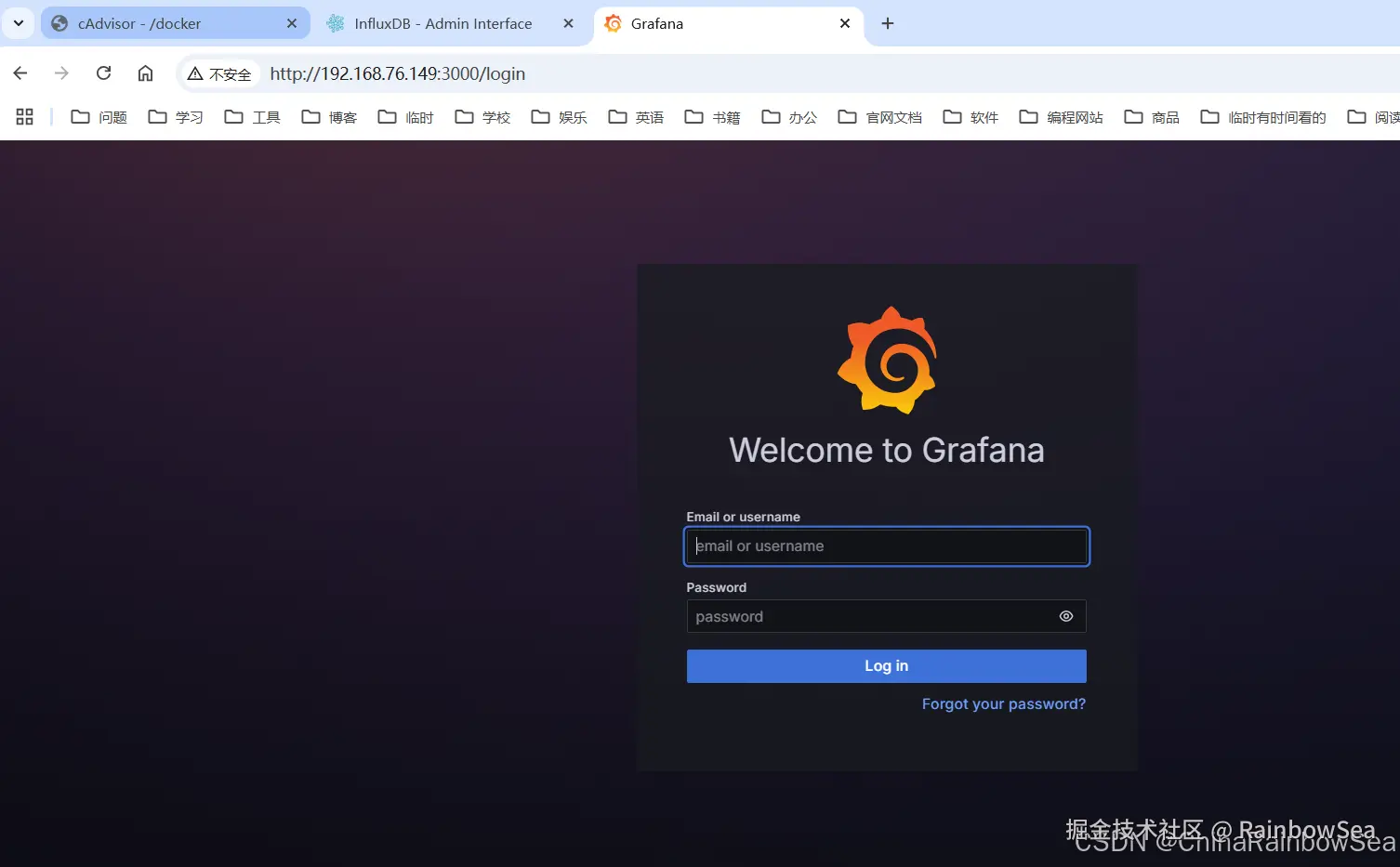Open the Forgot your password? link

click(1004, 704)
